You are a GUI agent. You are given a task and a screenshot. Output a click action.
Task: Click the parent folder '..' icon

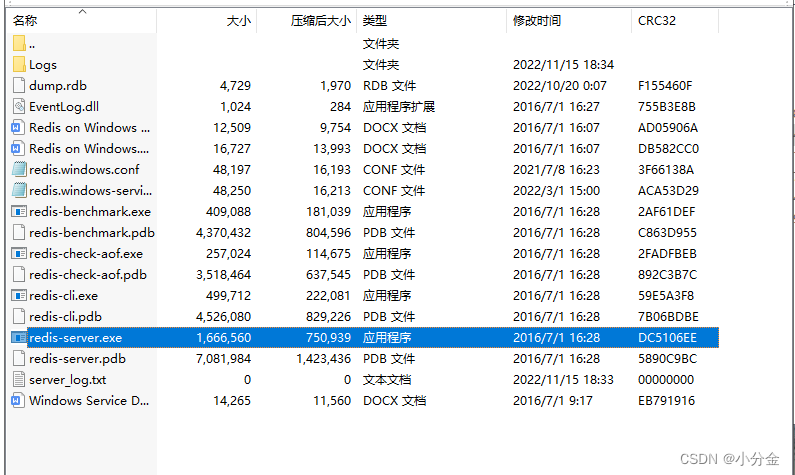coord(19,44)
